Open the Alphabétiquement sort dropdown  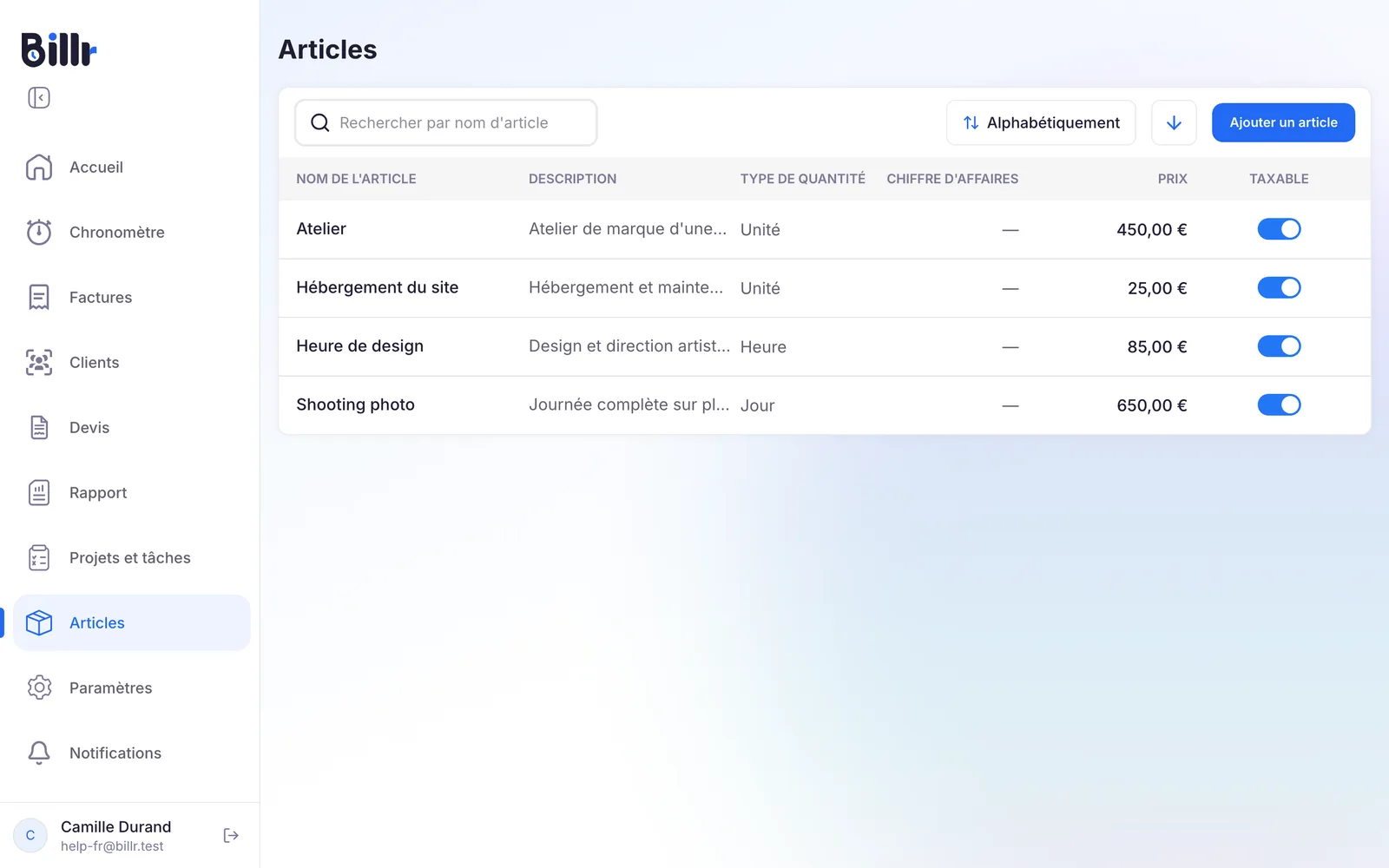[1041, 122]
